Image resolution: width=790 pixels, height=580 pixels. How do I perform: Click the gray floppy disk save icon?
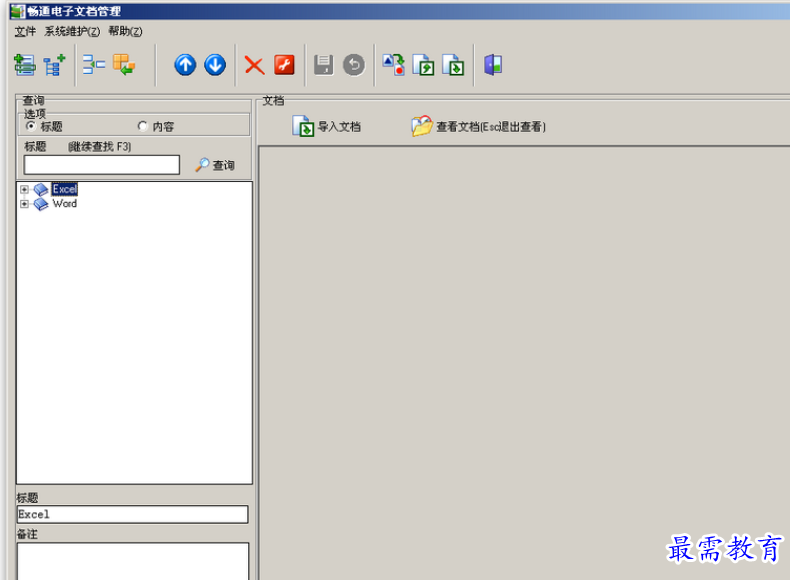(323, 65)
